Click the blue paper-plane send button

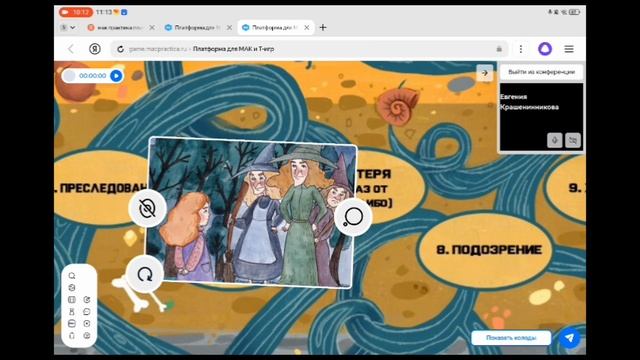click(x=569, y=338)
